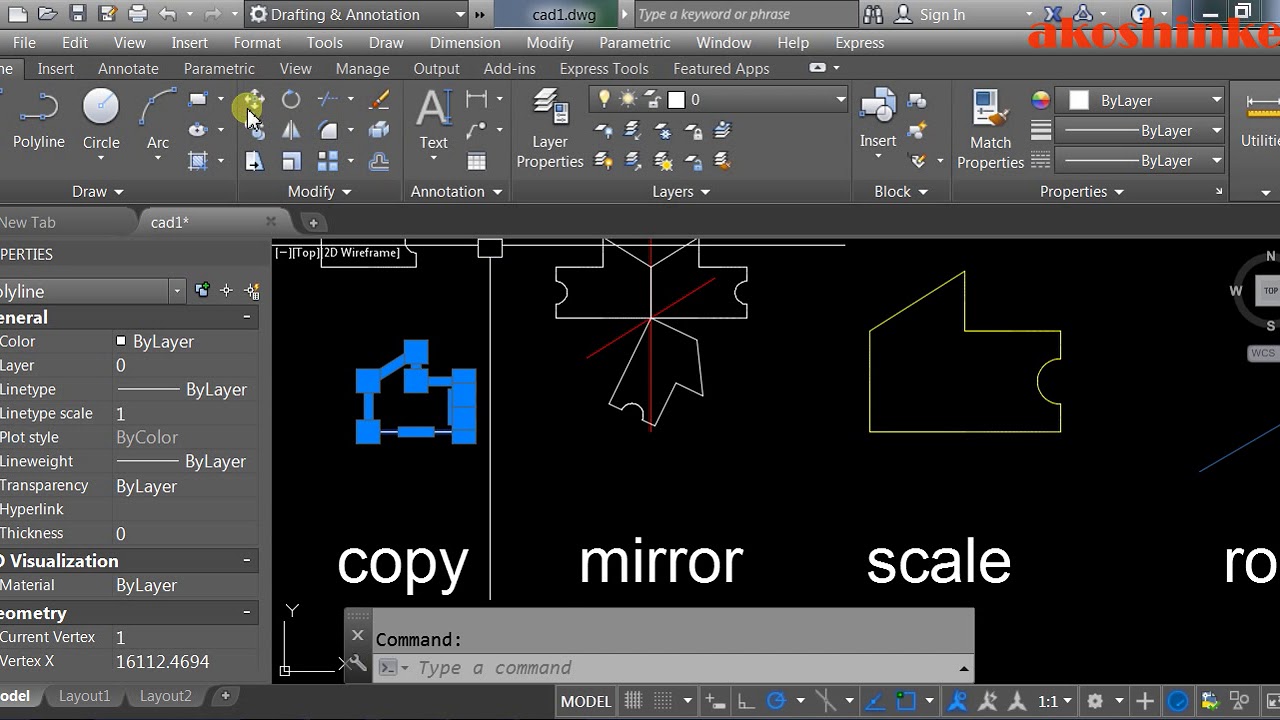Image resolution: width=1280 pixels, height=720 pixels.
Task: Toggle grid display in status bar
Action: point(634,701)
